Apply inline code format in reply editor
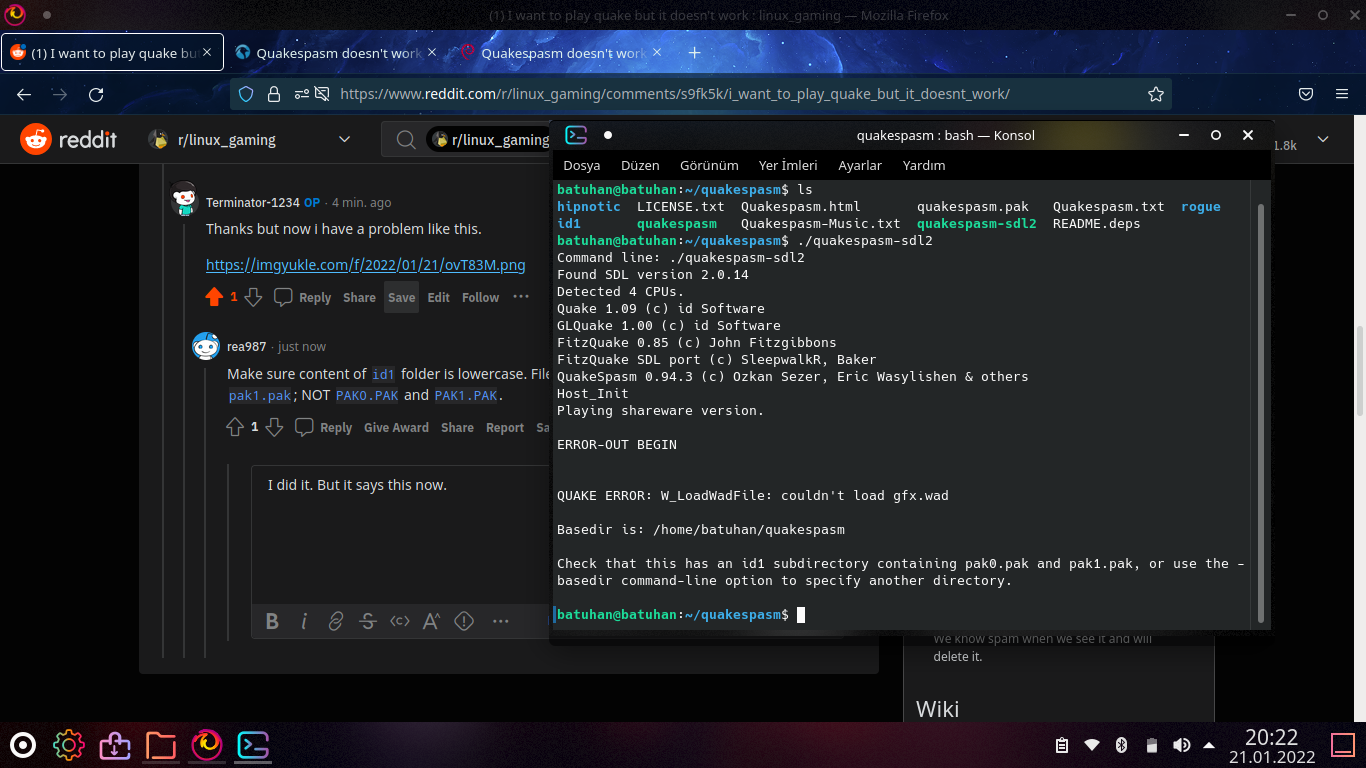 [400, 621]
